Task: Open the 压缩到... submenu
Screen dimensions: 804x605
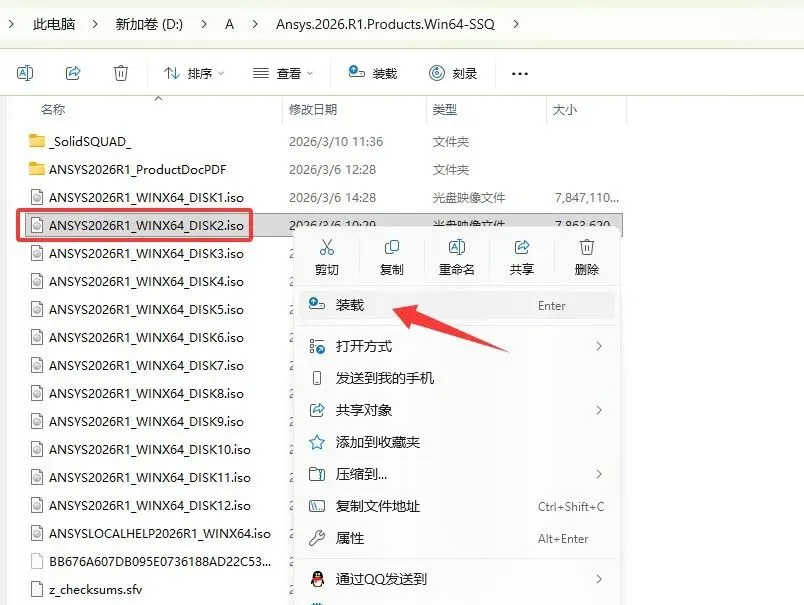Action: tap(457, 474)
